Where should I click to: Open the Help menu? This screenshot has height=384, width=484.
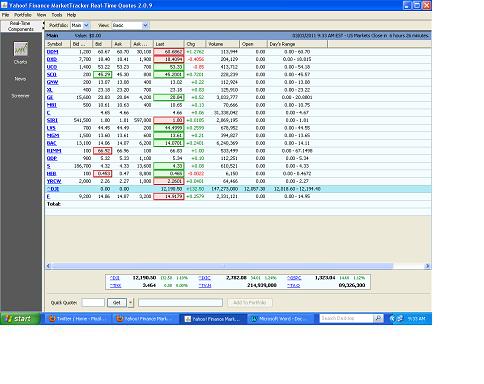coord(71,15)
